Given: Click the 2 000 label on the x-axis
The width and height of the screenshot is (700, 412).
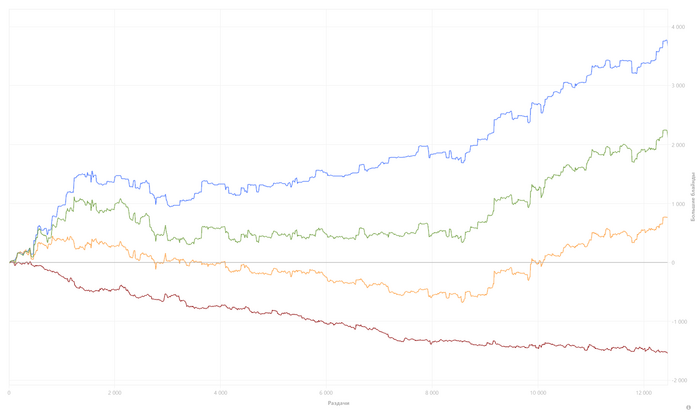Looking at the screenshot, I should pyautogui.click(x=115, y=391).
